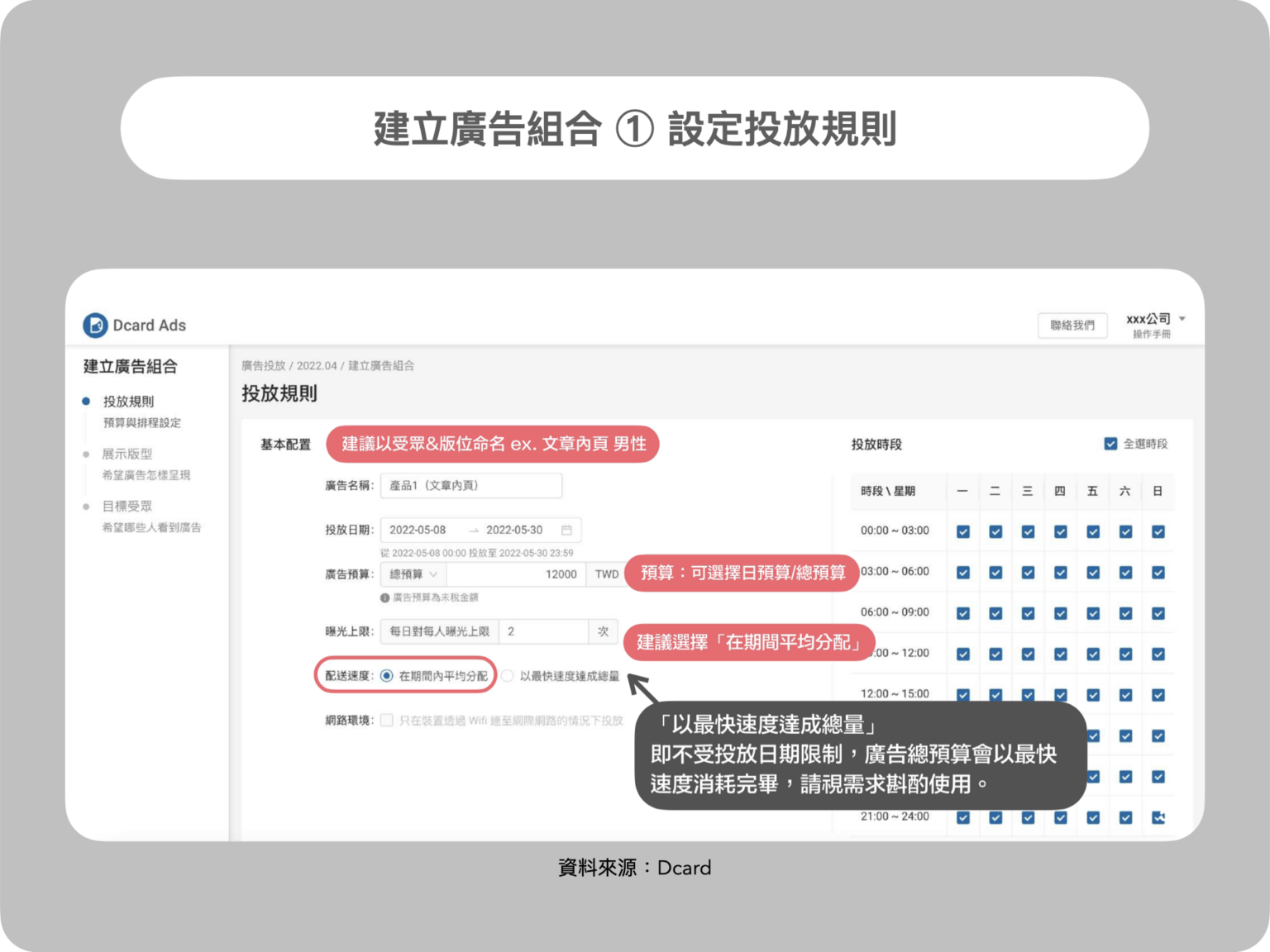Screen dimensions: 1270x952
Task: Click the 廣告名稱 input field
Action: click(472, 485)
